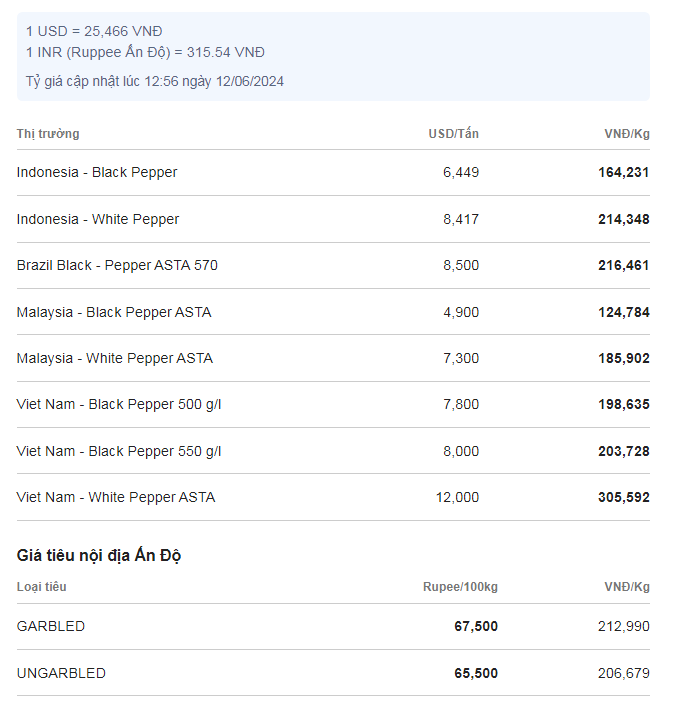Viewport: 682px width, 711px height.
Task: Select the 1 USD = 25,466 VNĐ rate text
Action: click(94, 31)
